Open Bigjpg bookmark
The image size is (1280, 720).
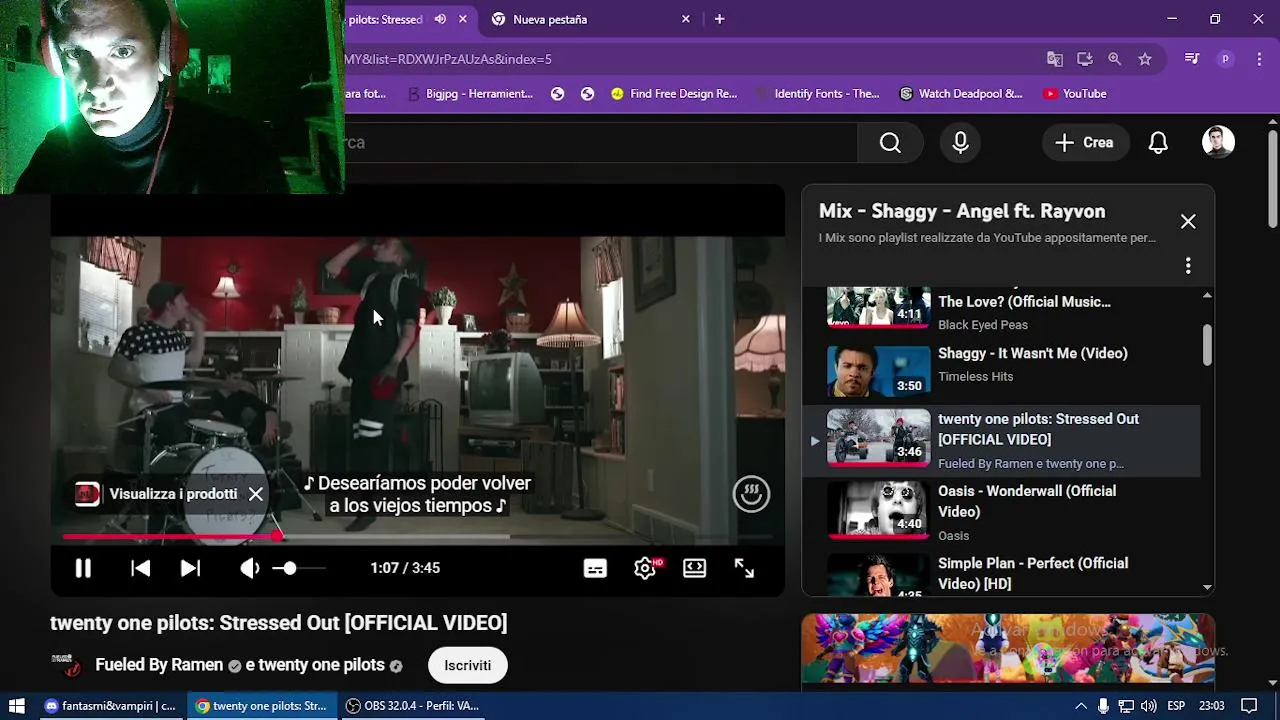point(470,94)
